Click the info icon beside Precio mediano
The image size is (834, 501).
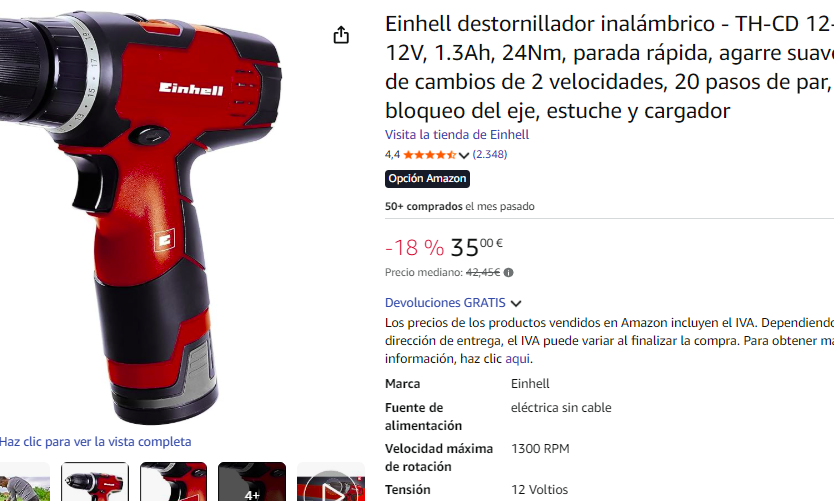(x=508, y=273)
